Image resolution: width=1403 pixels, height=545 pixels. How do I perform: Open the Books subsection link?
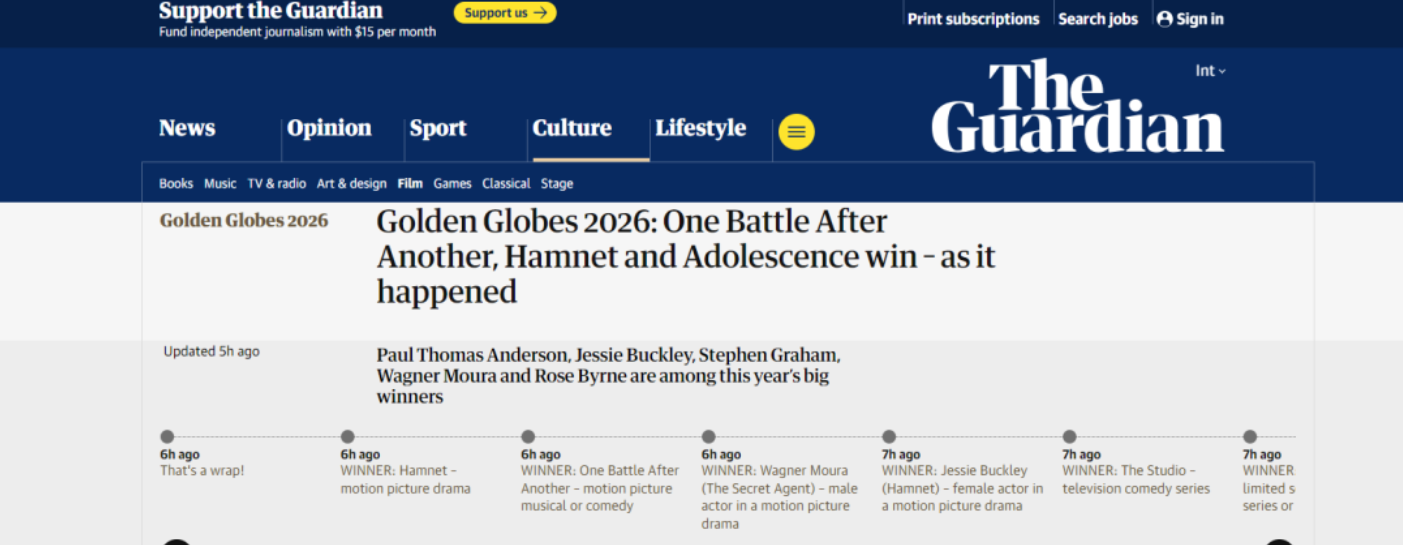point(176,184)
